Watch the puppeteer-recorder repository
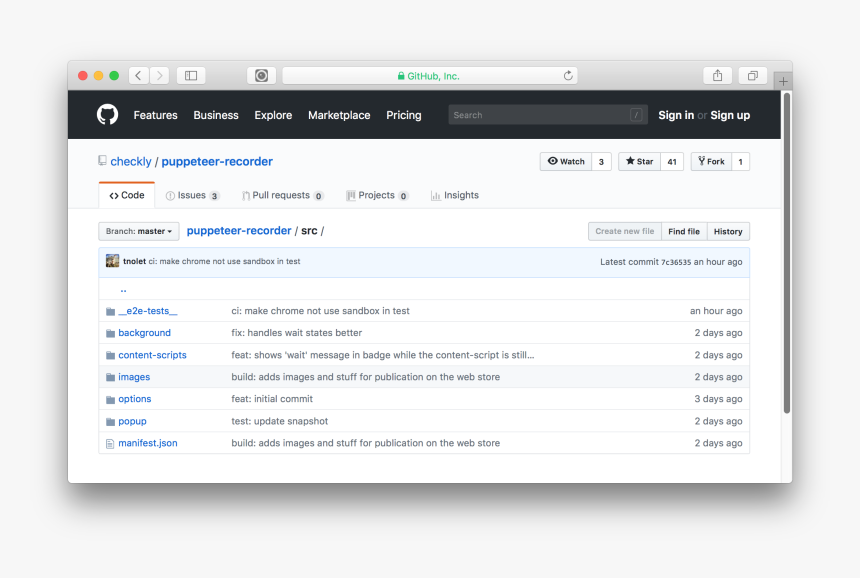This screenshot has height=578, width=860. [x=565, y=162]
